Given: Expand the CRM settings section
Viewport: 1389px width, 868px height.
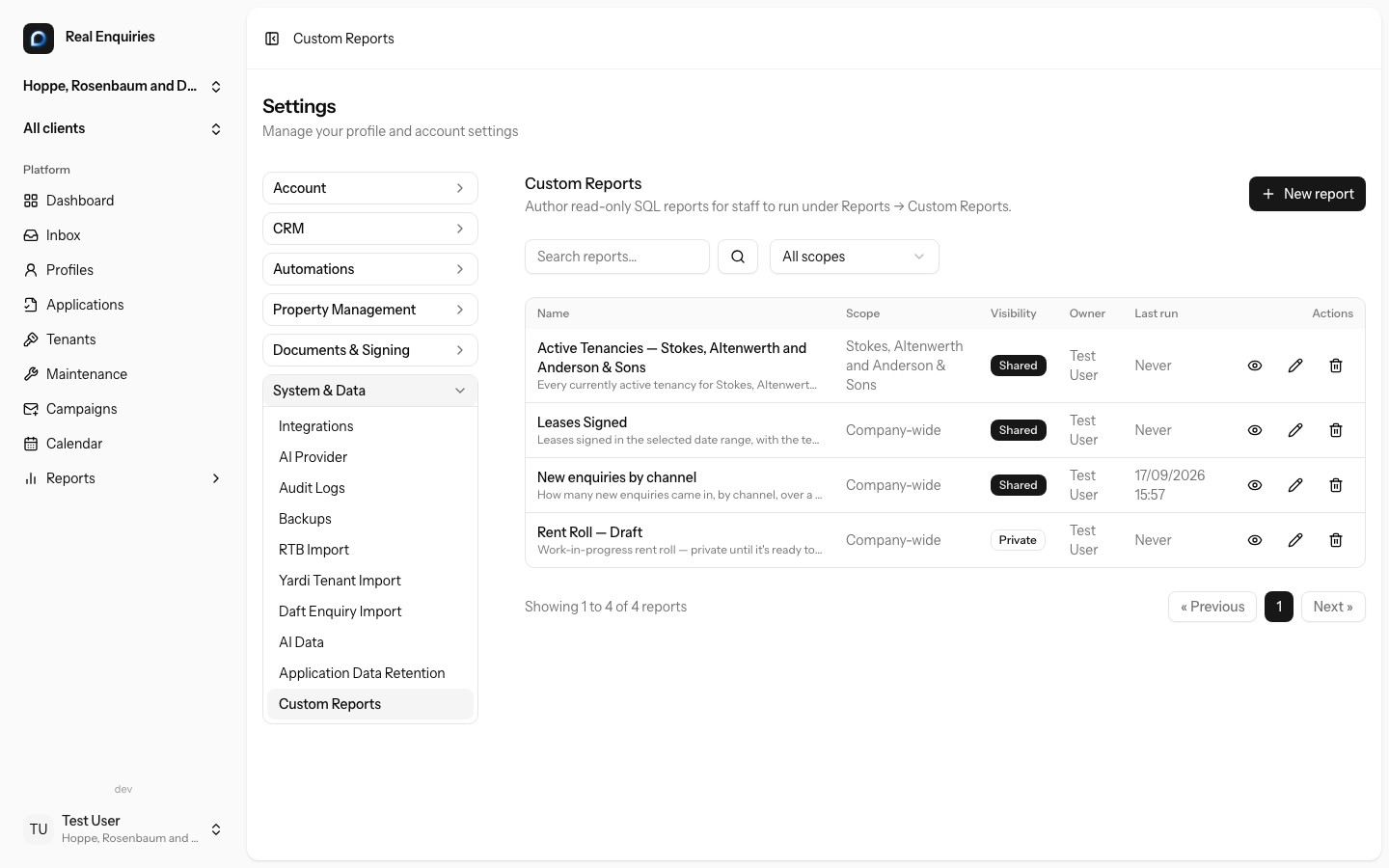Looking at the screenshot, I should point(370,229).
